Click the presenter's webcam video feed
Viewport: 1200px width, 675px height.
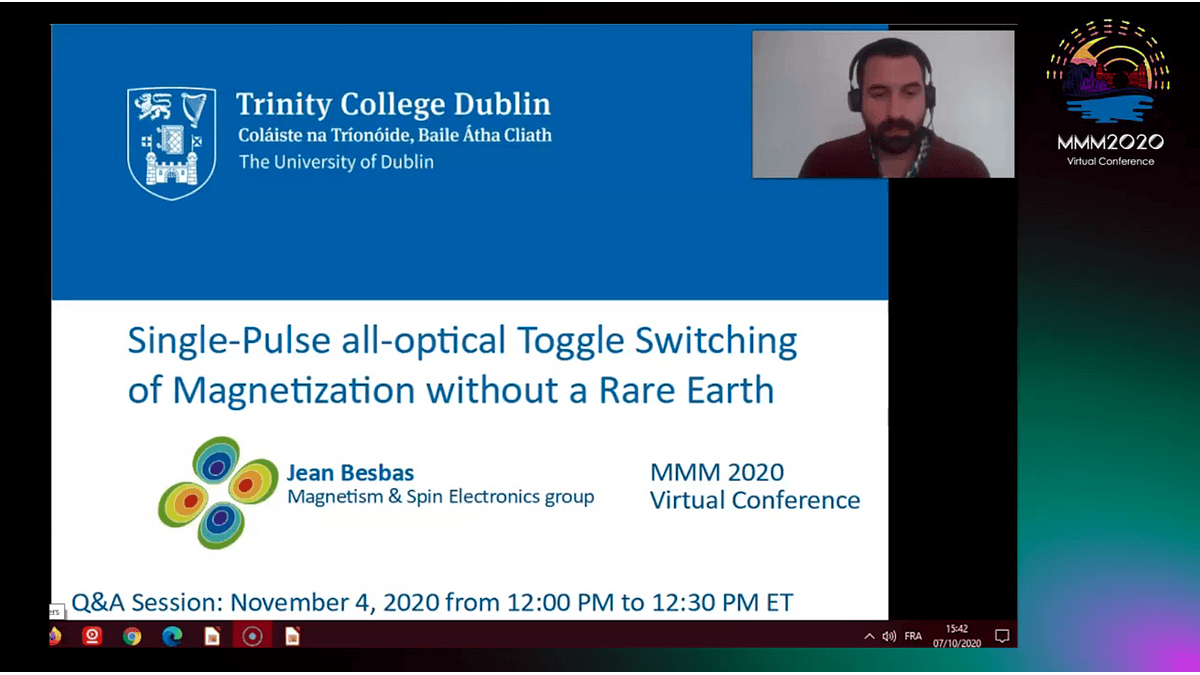click(x=883, y=104)
